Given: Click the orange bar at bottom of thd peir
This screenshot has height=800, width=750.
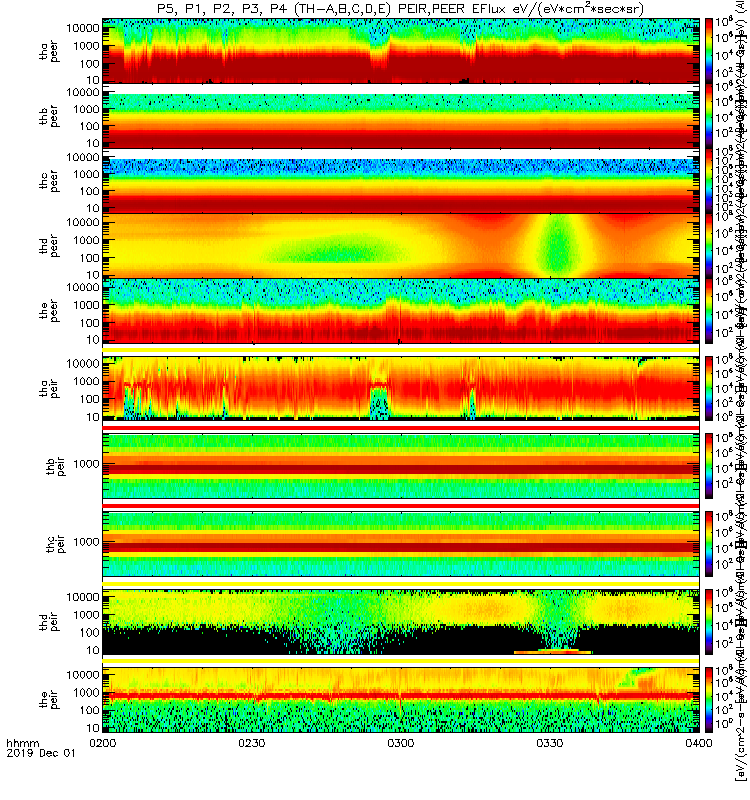Looking at the screenshot, I should pos(553,652).
